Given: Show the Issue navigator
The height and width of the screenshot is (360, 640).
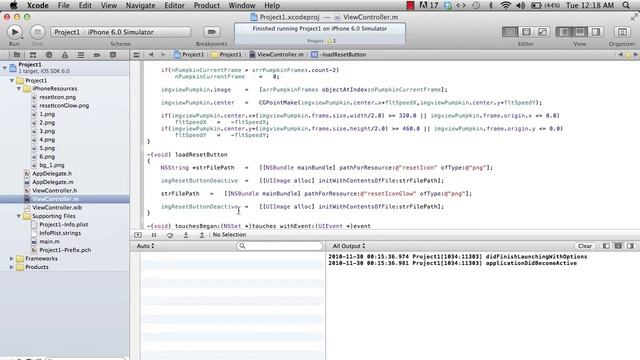Looking at the screenshot, I should tap(65, 55).
